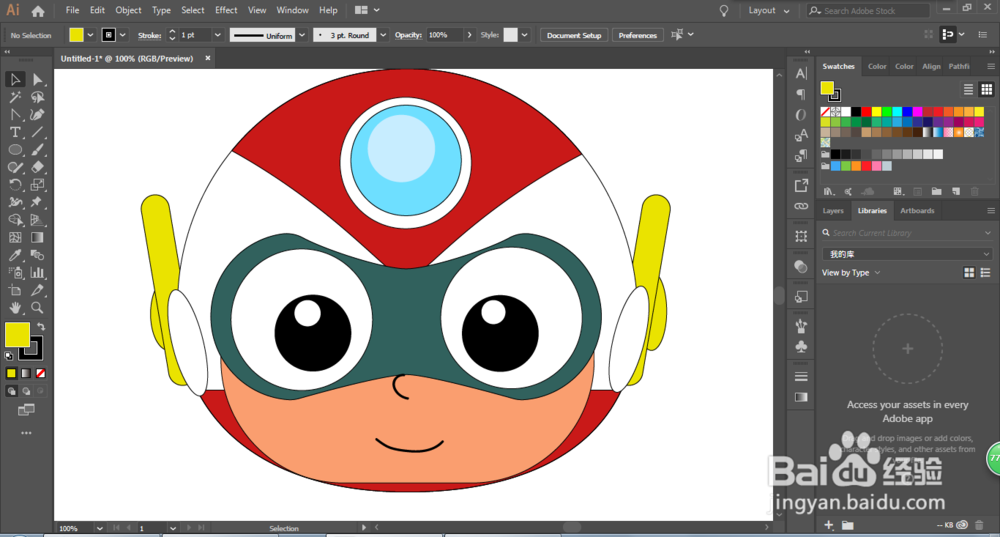Open the Style dropdown arrow

524,35
